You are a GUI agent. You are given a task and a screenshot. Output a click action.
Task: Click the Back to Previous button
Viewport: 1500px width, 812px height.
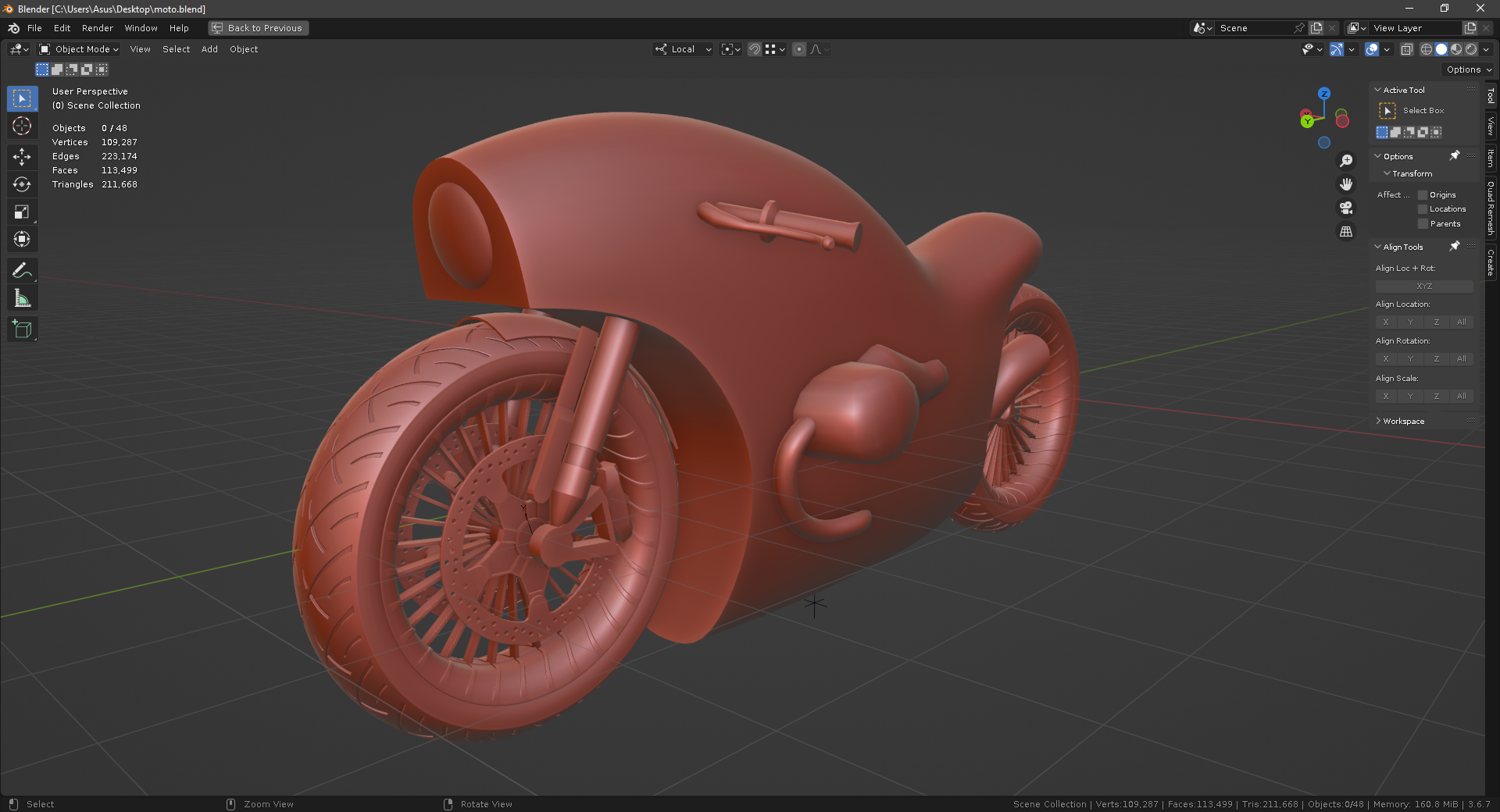pos(259,28)
